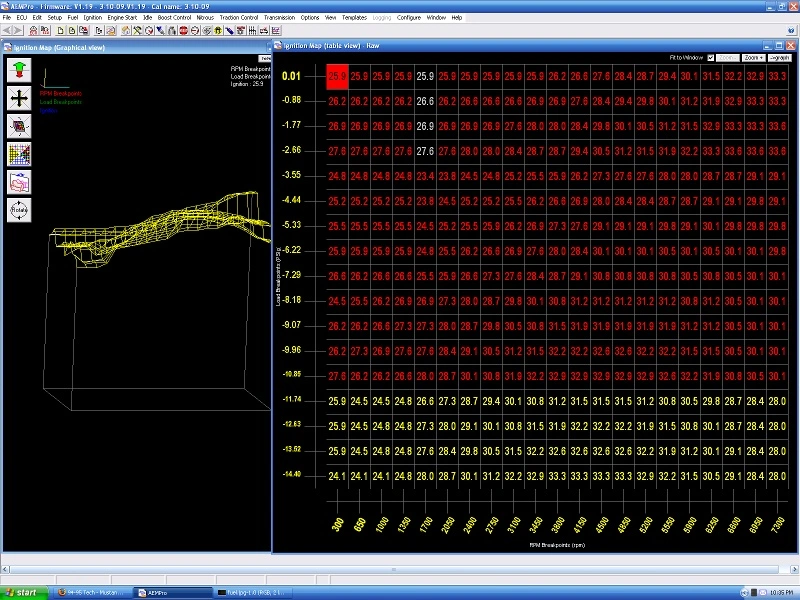Click the Rotate button in graphical view
Image resolution: width=800 pixels, height=600 pixels.
[x=19, y=210]
